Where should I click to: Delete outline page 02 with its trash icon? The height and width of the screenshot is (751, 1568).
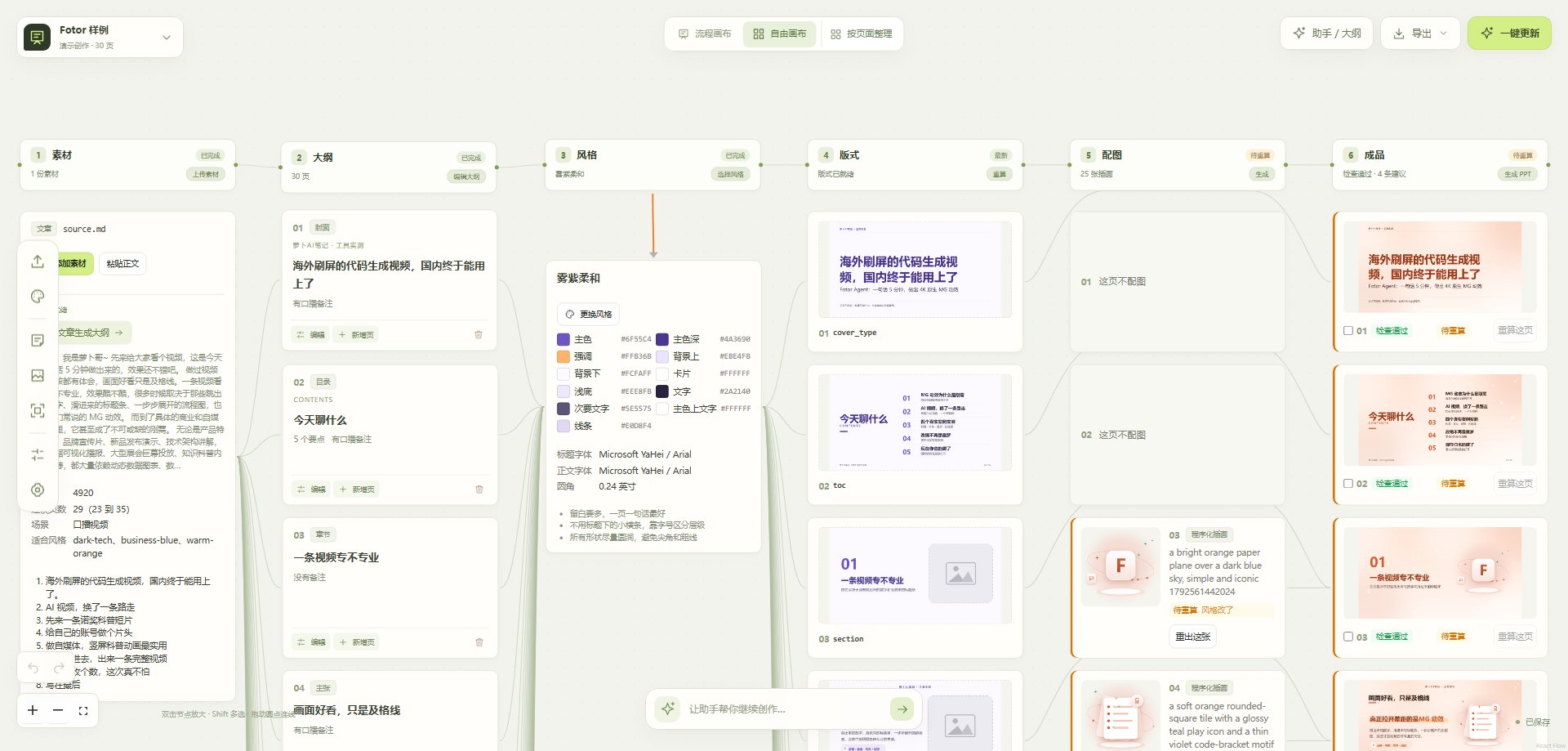[x=479, y=489]
